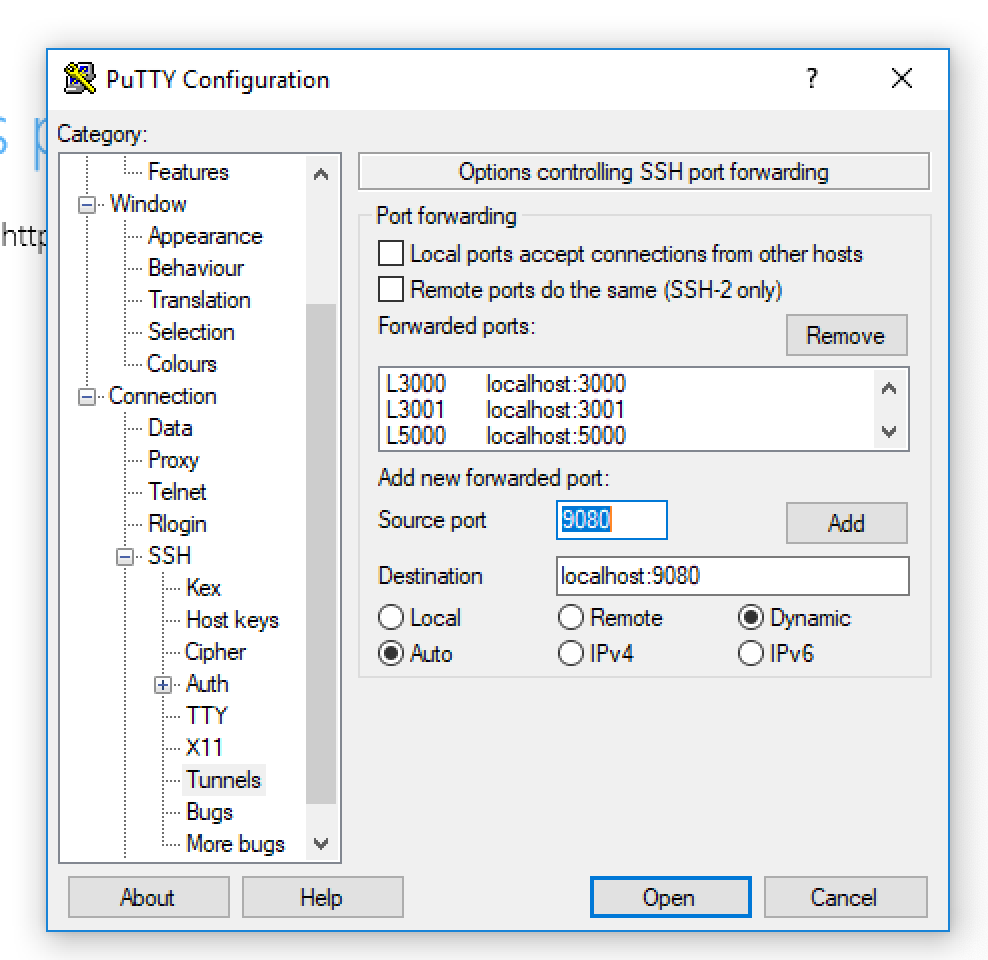Select the Window category label
The height and width of the screenshot is (960, 988).
tap(148, 204)
